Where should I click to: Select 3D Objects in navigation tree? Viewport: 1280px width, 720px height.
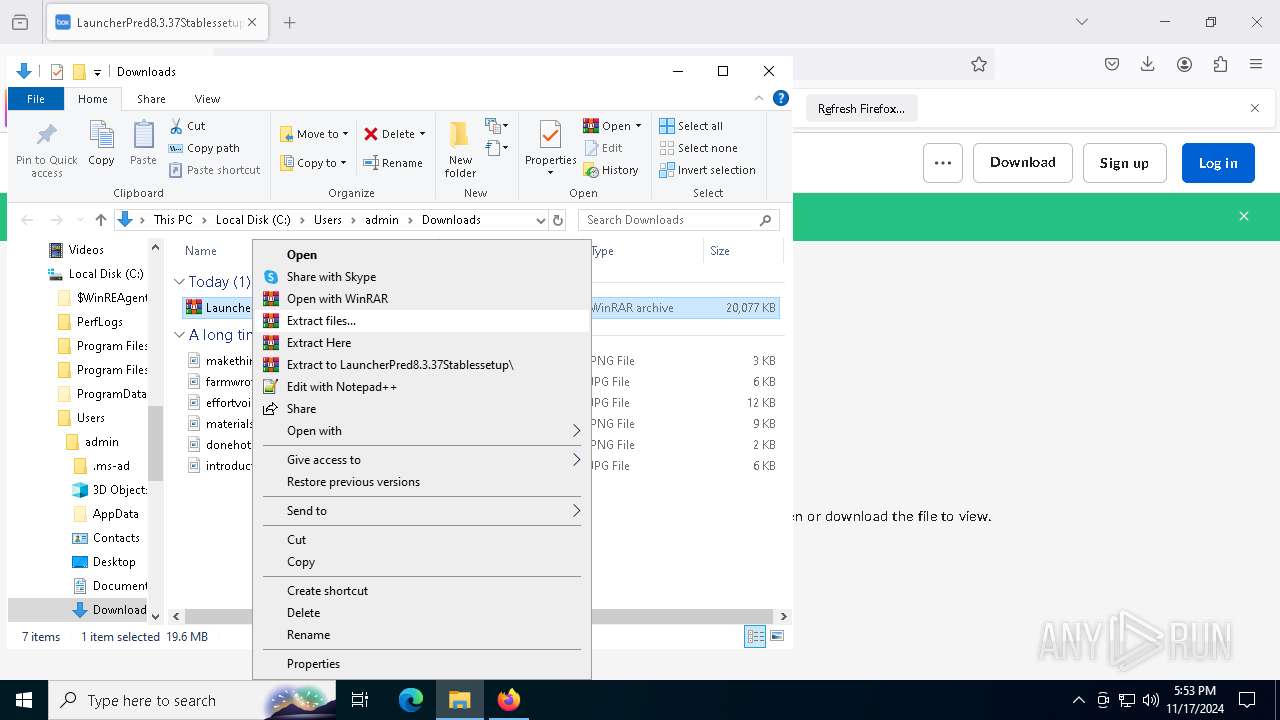coord(110,490)
